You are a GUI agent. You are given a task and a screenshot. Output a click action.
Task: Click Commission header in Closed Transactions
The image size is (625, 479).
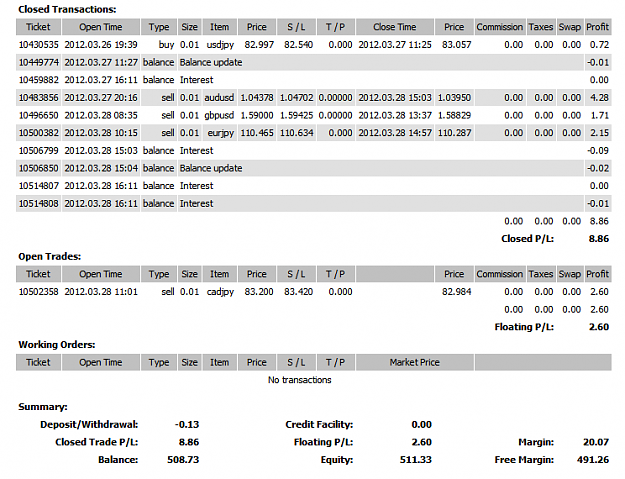click(x=500, y=27)
